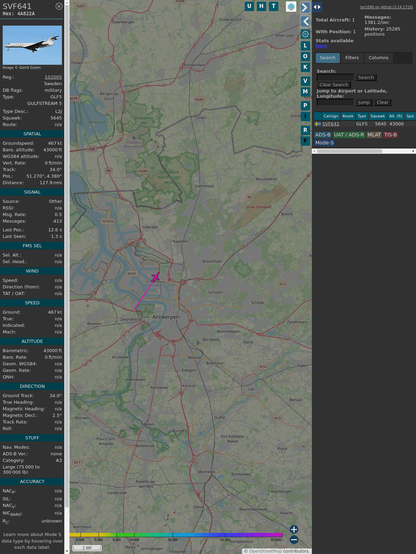Click the Clear Search button

[x=334, y=84]
